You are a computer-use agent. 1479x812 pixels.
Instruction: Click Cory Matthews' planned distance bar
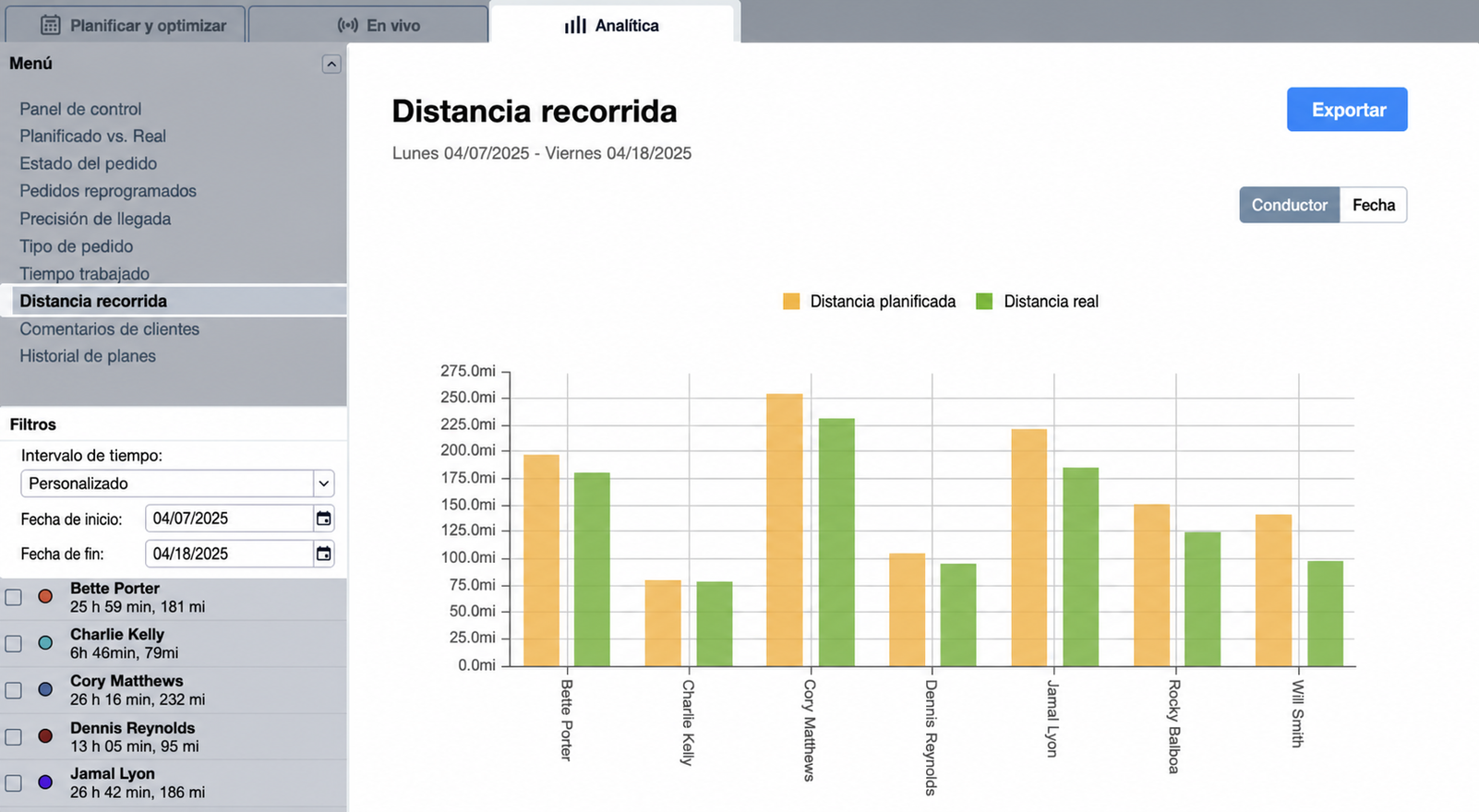(785, 530)
